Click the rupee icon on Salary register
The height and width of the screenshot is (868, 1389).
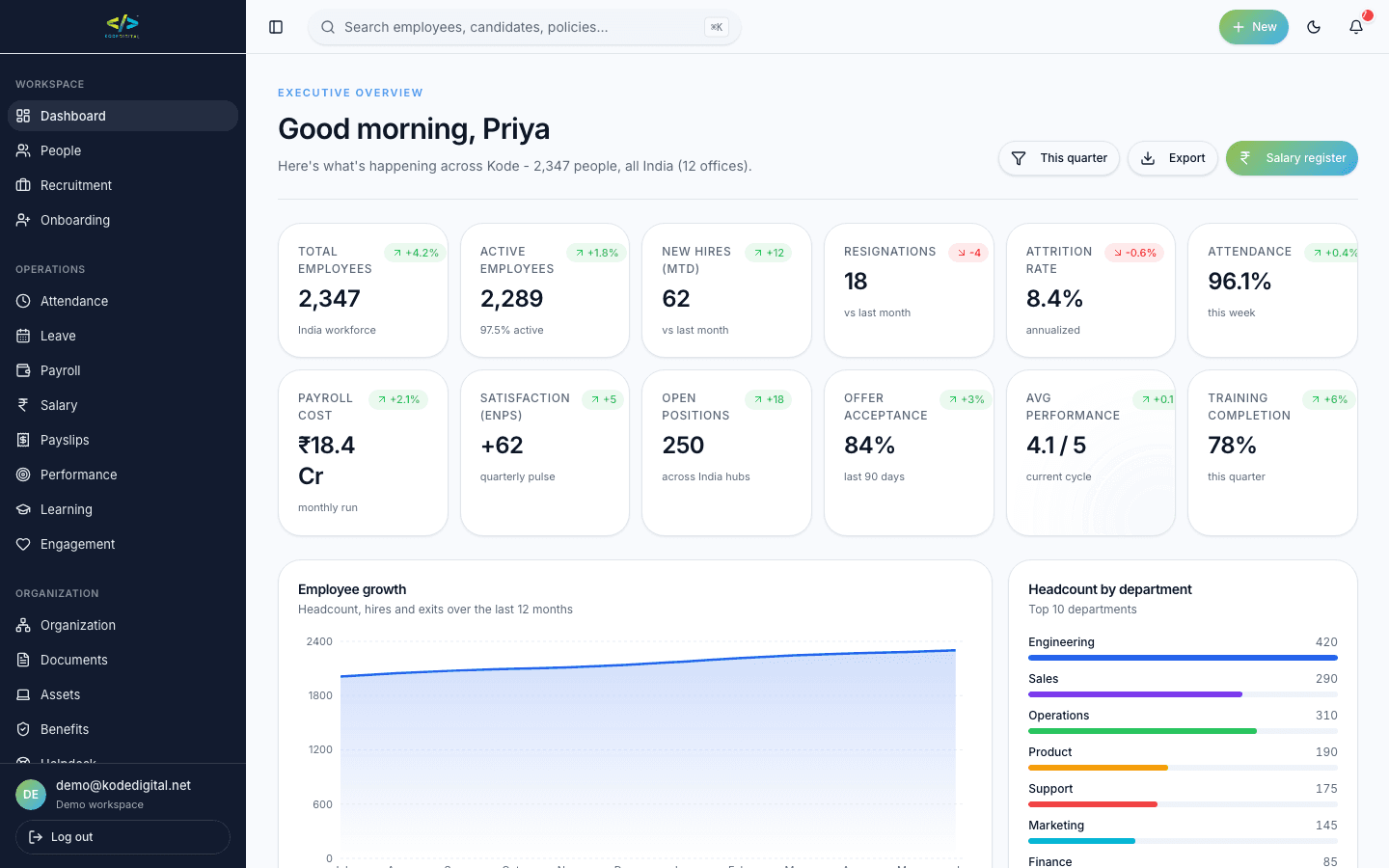[1245, 158]
